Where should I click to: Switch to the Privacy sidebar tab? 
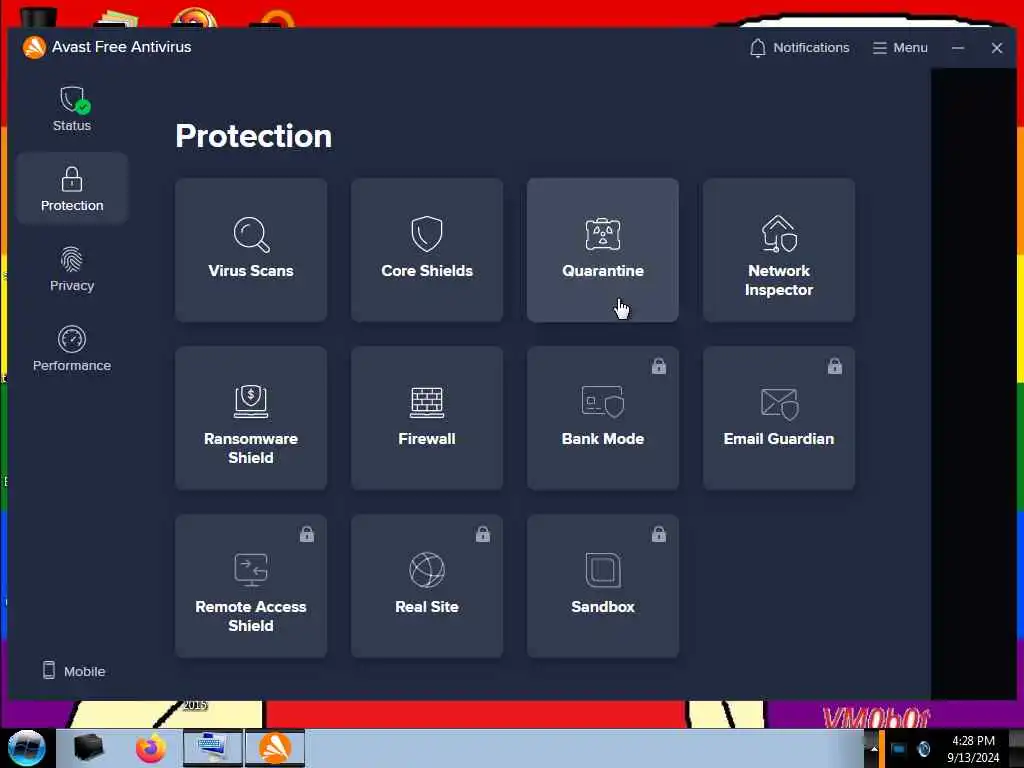click(x=72, y=269)
